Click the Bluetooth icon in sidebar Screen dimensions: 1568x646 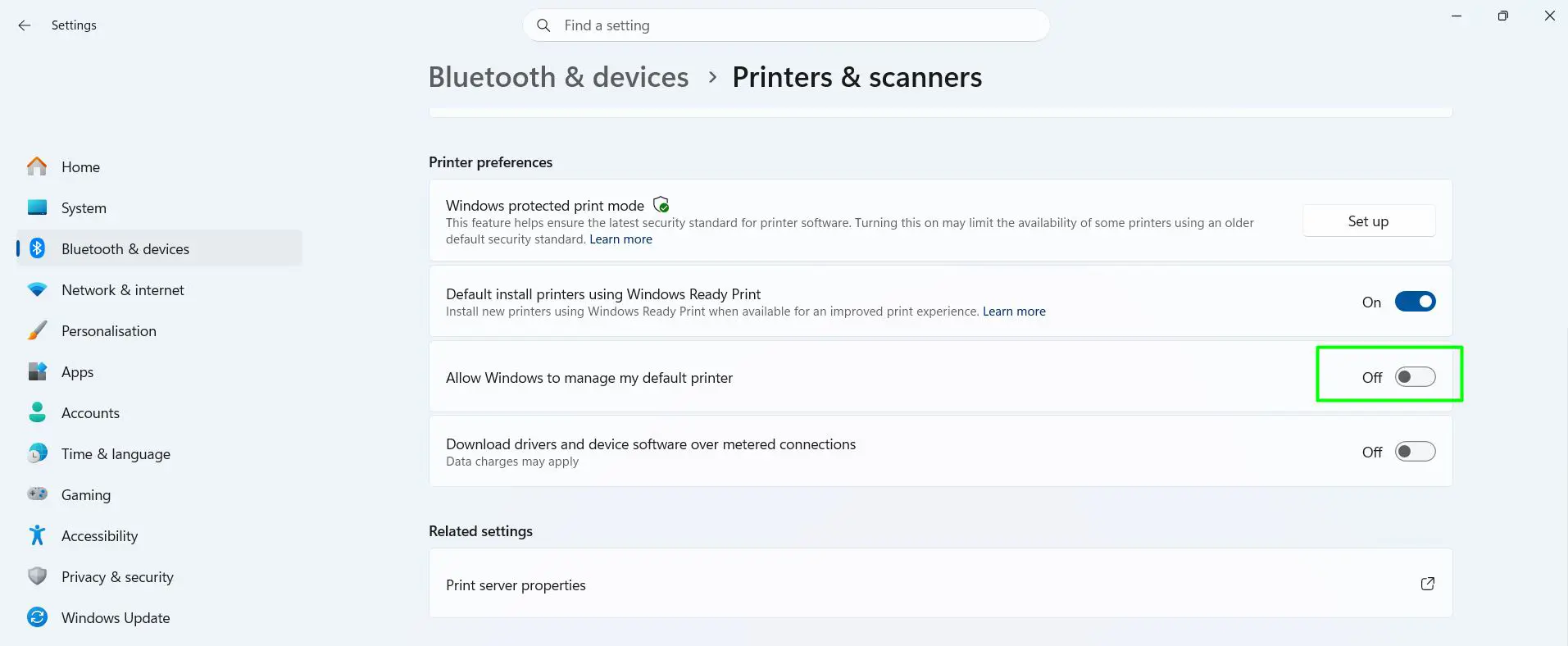[x=37, y=248]
